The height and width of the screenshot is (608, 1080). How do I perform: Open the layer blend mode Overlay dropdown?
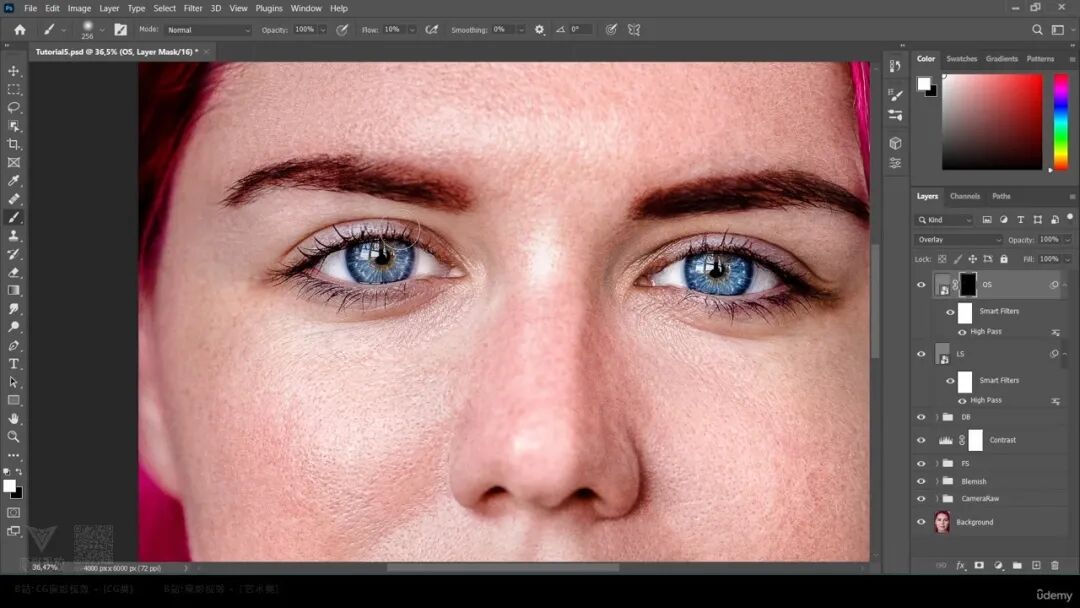pos(958,240)
